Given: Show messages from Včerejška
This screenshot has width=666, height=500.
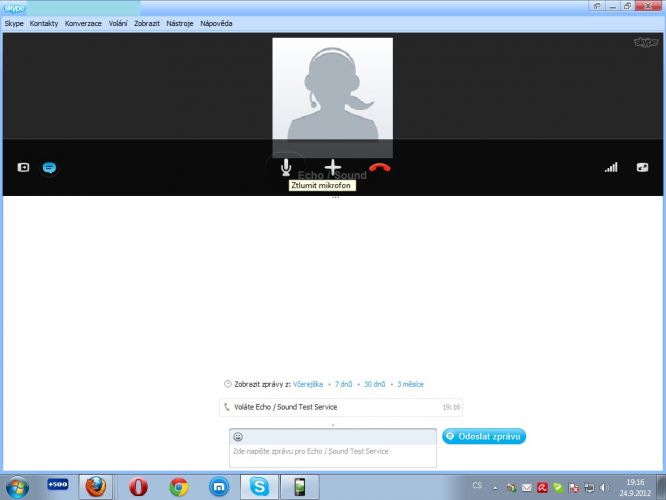Looking at the screenshot, I should tap(308, 384).
